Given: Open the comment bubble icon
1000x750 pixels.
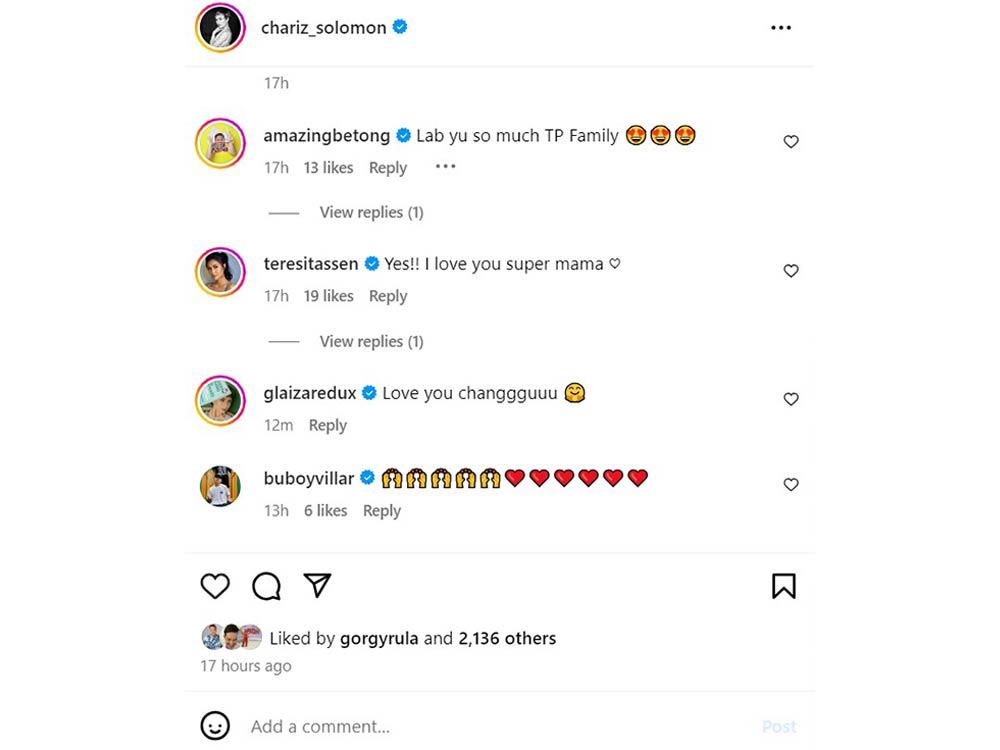Looking at the screenshot, I should point(266,586).
